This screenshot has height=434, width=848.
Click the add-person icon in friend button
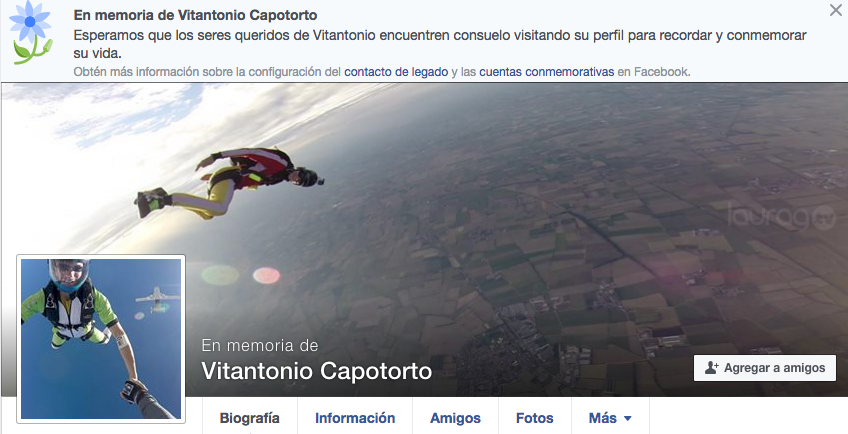[x=711, y=368]
